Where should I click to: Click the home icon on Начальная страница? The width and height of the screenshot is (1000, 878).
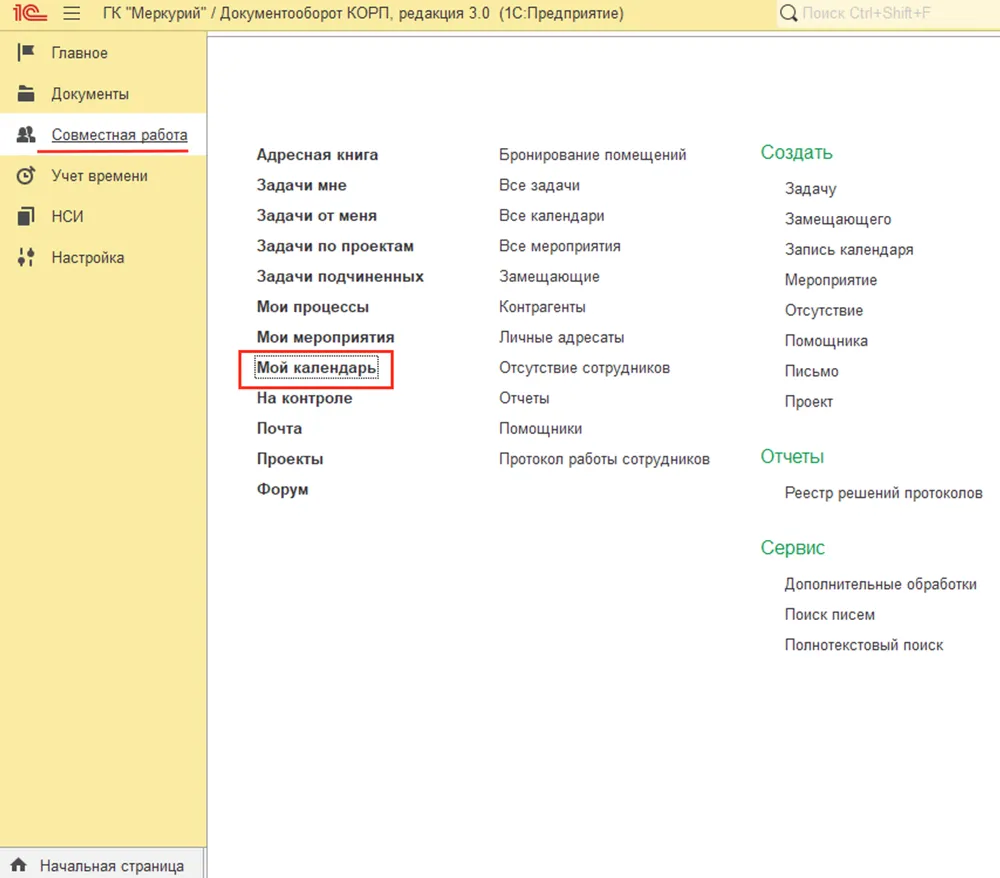[18, 865]
